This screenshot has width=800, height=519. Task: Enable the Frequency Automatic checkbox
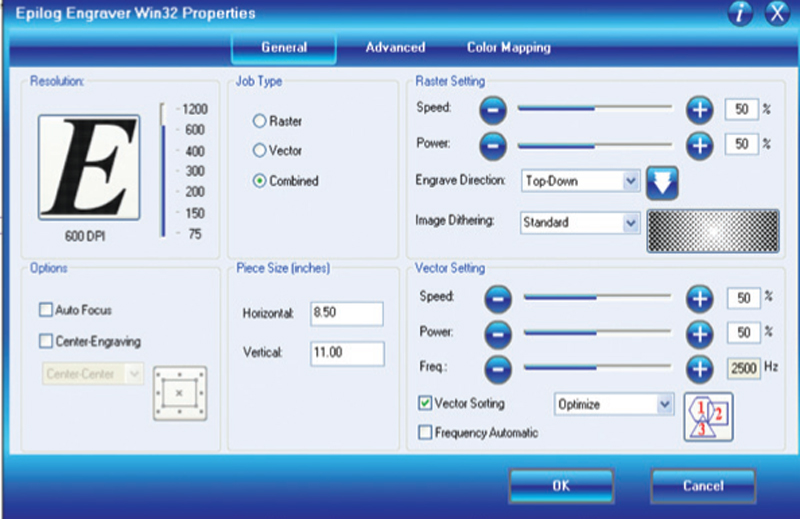click(x=424, y=433)
